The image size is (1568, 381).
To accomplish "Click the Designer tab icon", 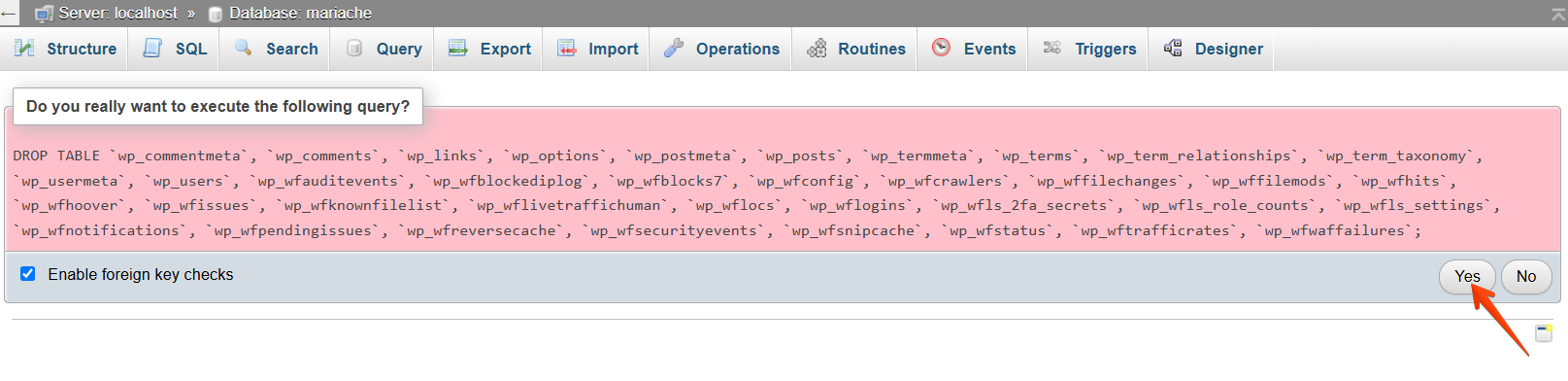I will coord(1173,48).
